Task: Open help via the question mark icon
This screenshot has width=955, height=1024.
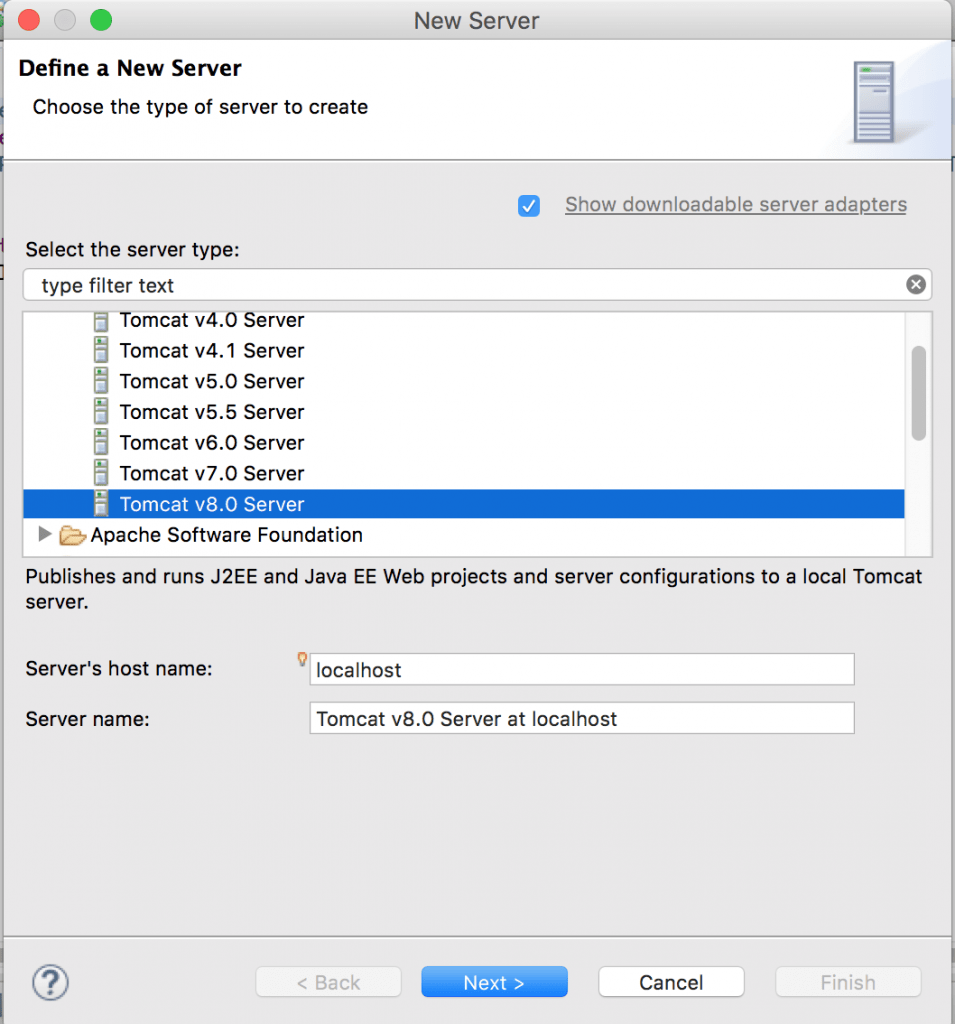Action: tap(50, 982)
